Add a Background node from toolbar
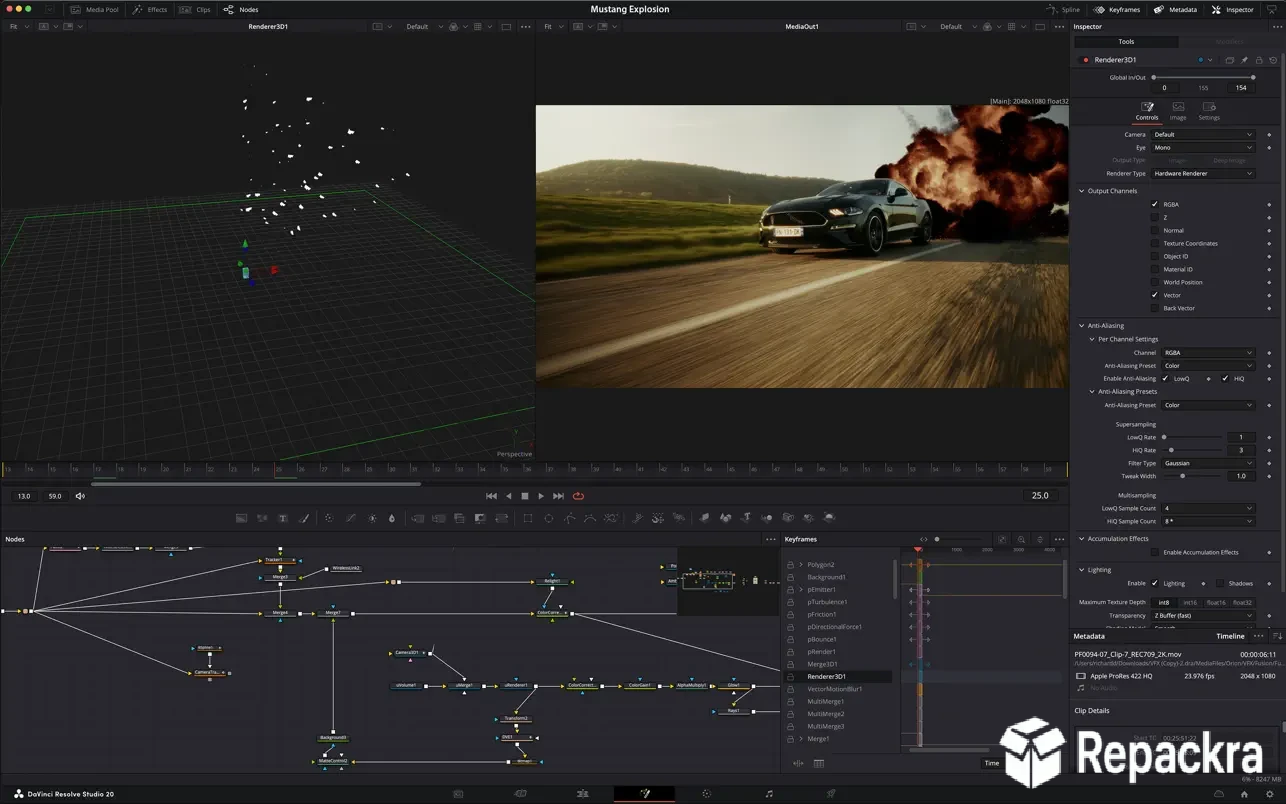Image resolution: width=1286 pixels, height=804 pixels. (241, 518)
